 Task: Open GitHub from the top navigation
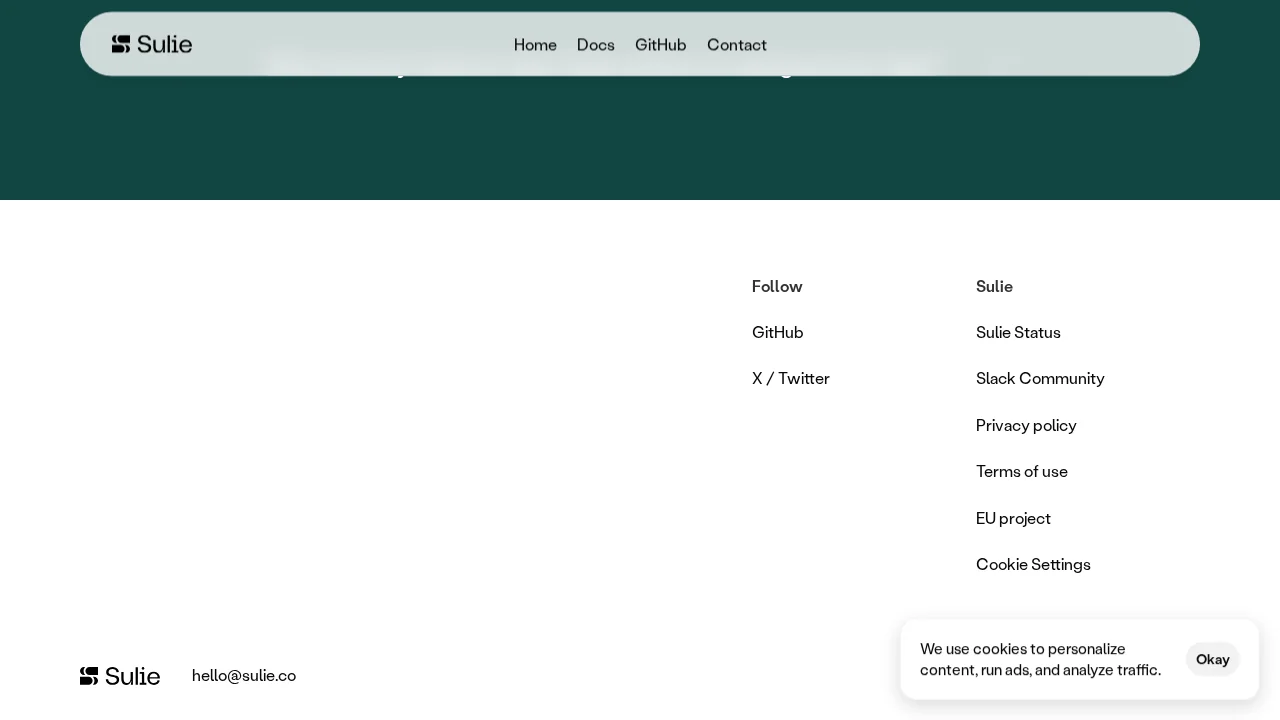(x=660, y=44)
